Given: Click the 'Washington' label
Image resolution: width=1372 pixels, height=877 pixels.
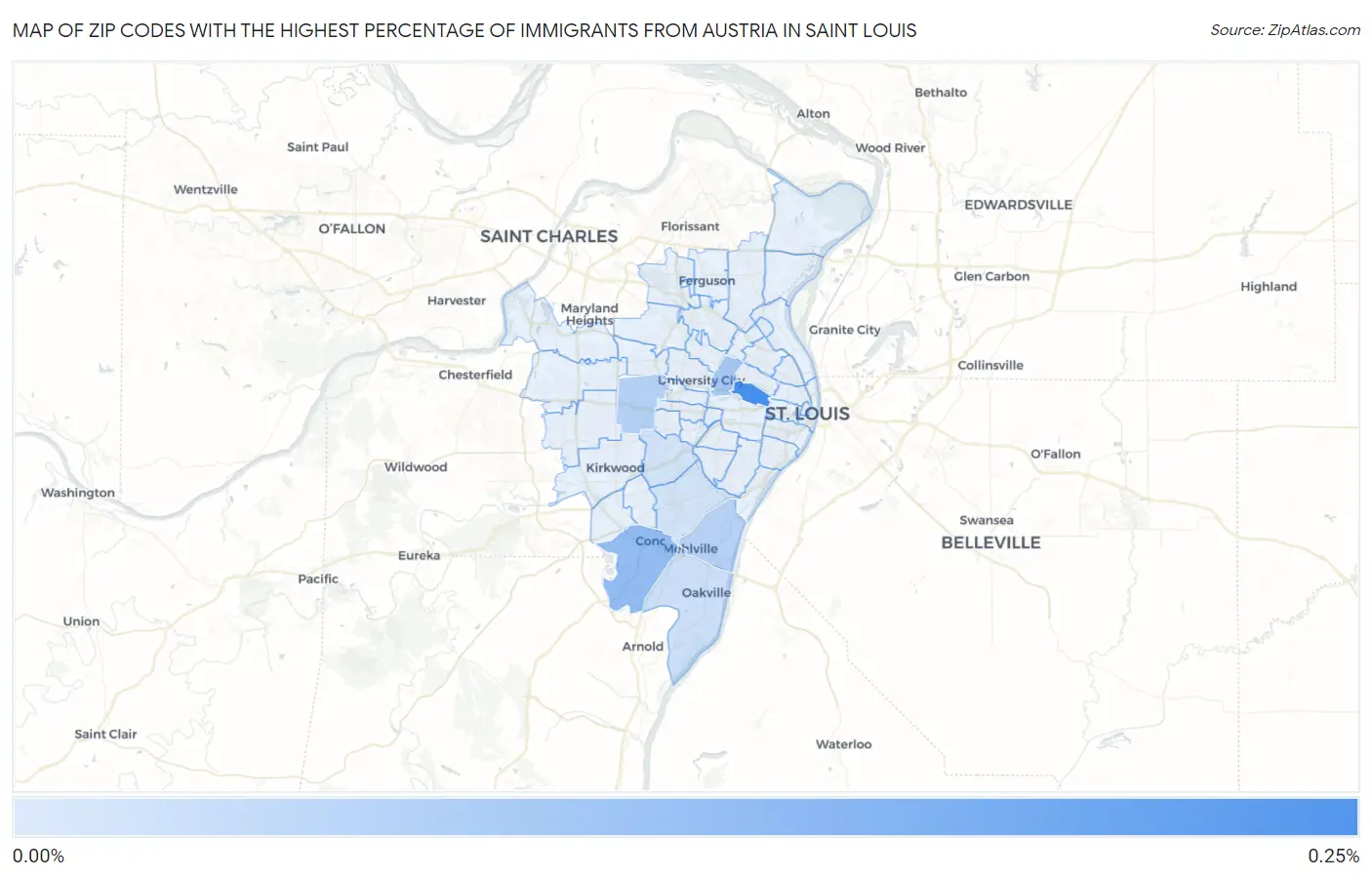Looking at the screenshot, I should [x=78, y=493].
